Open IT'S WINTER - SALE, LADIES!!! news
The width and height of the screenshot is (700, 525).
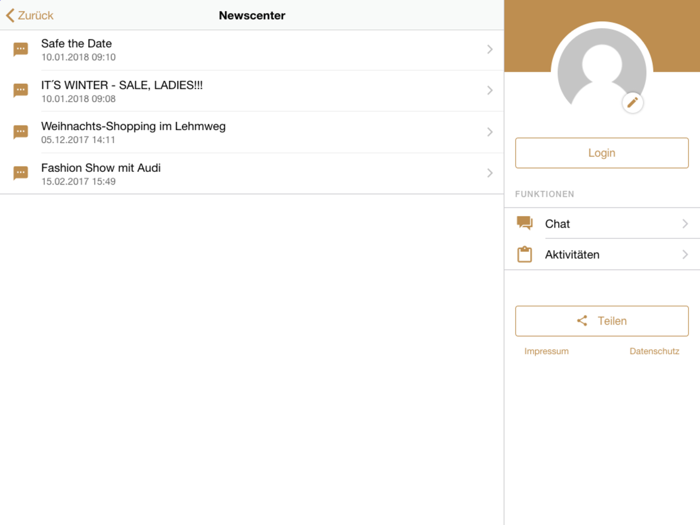252,91
